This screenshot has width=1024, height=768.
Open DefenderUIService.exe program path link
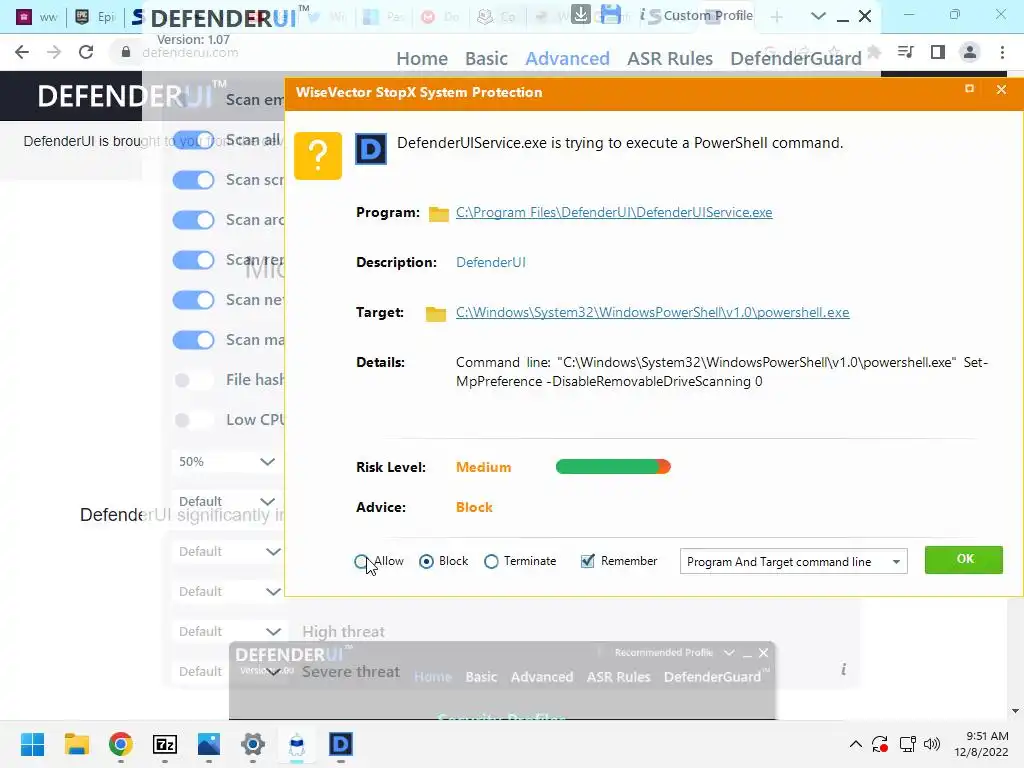click(x=614, y=212)
